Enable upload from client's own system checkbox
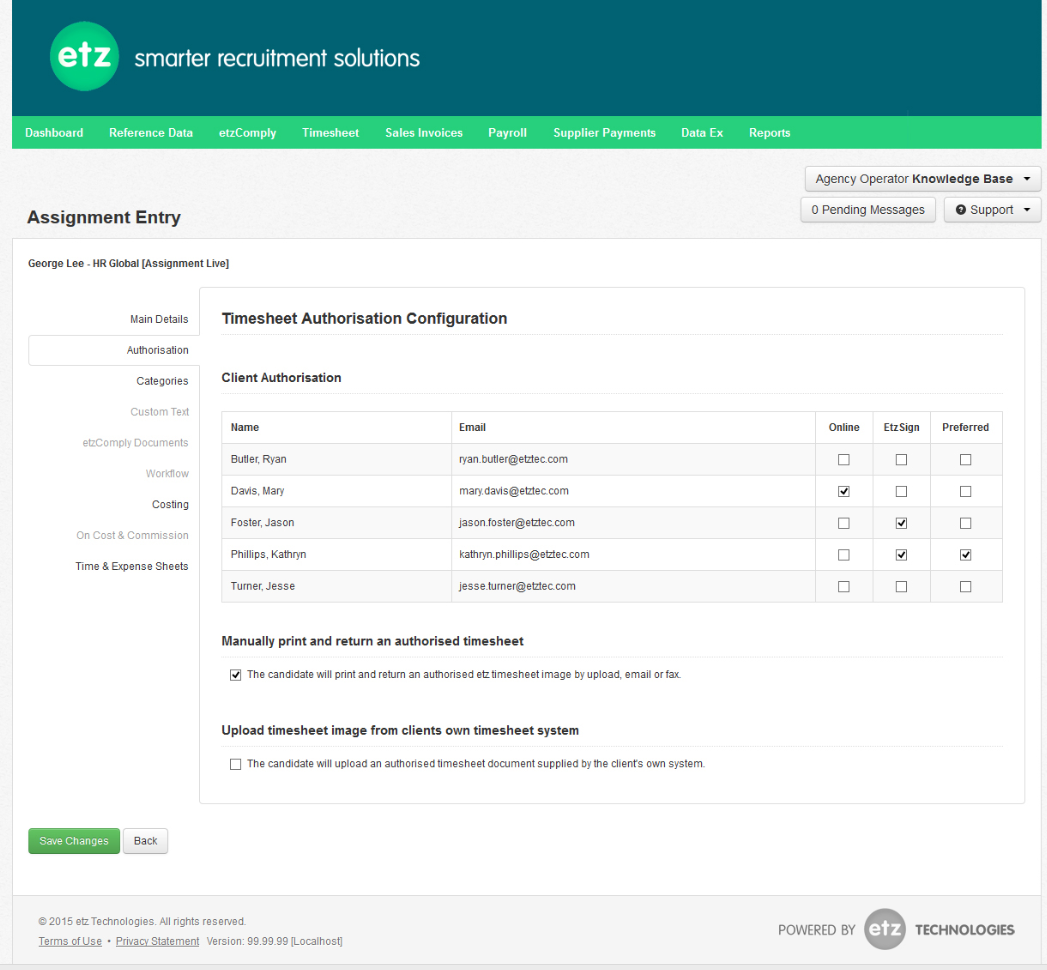The width and height of the screenshot is (1047, 970). click(236, 764)
